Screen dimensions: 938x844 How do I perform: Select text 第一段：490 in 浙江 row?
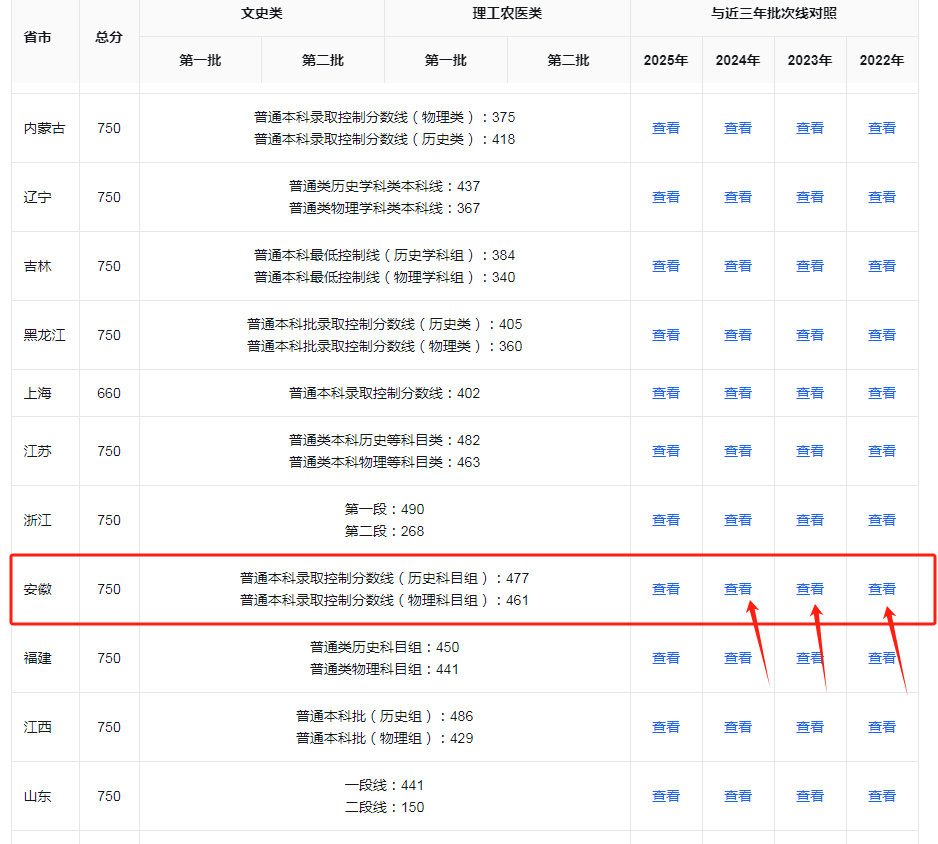[x=384, y=509]
